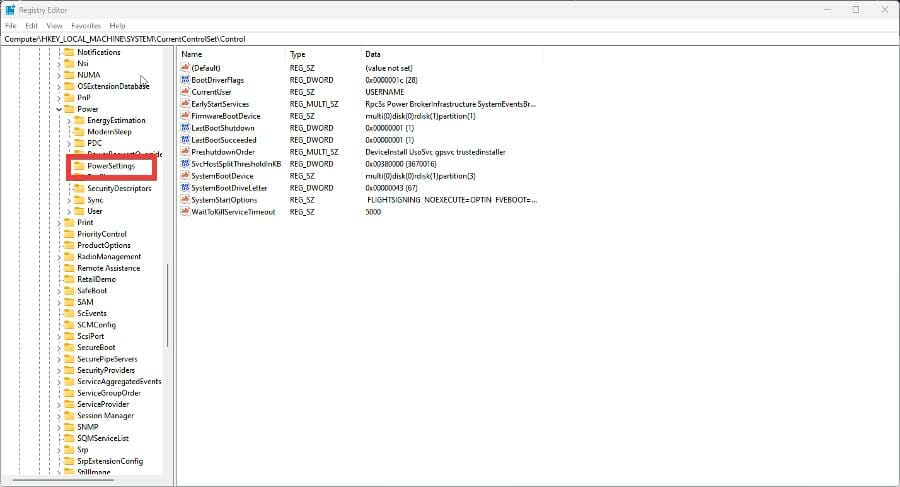The height and width of the screenshot is (487, 900).
Task: Open the Favorites menu
Action: click(x=86, y=26)
